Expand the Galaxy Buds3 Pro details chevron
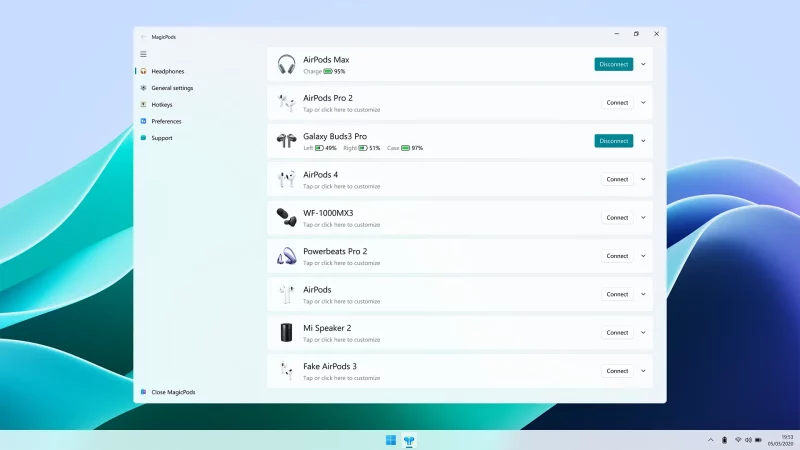Screen dimensions: 800x450 643,141
